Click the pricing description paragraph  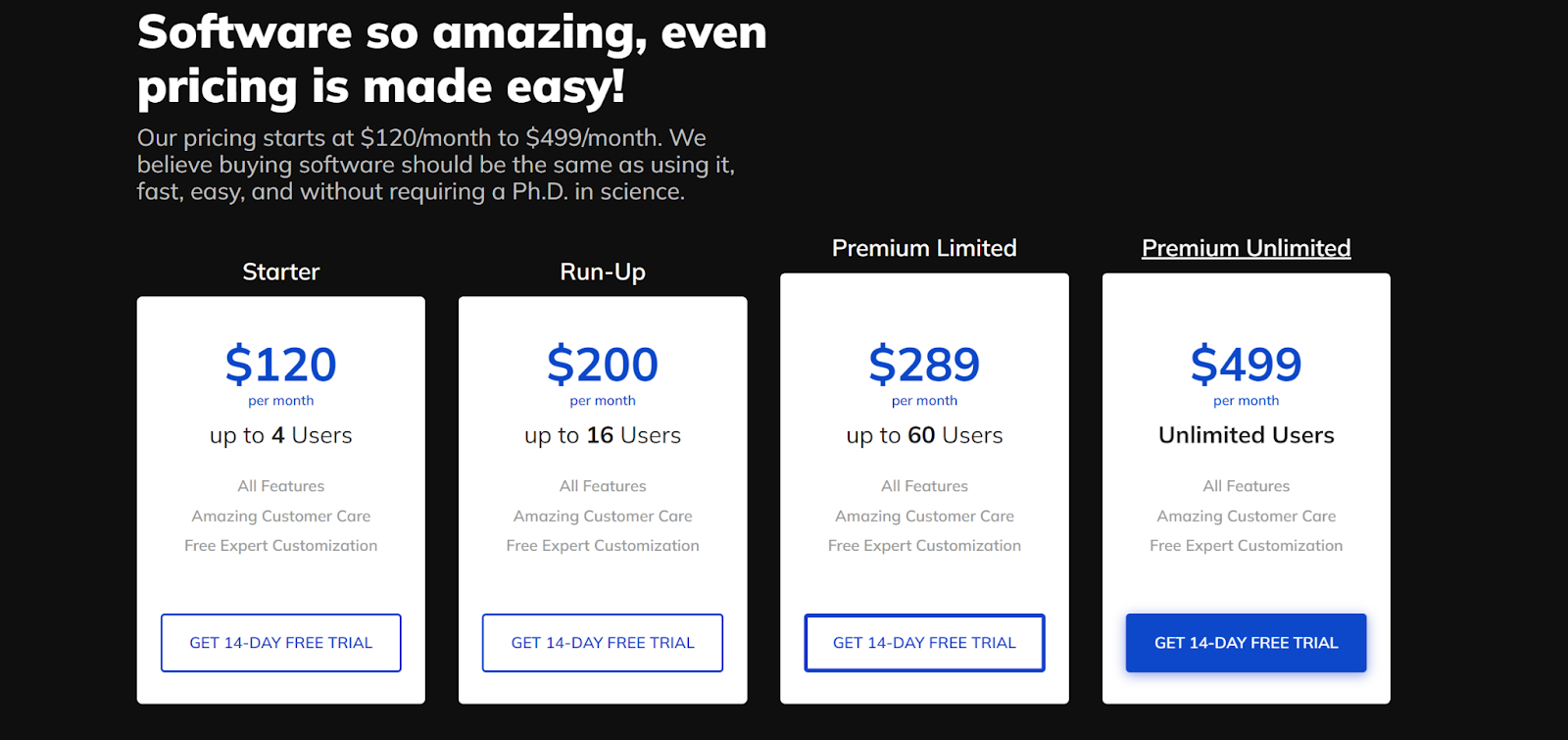click(436, 165)
